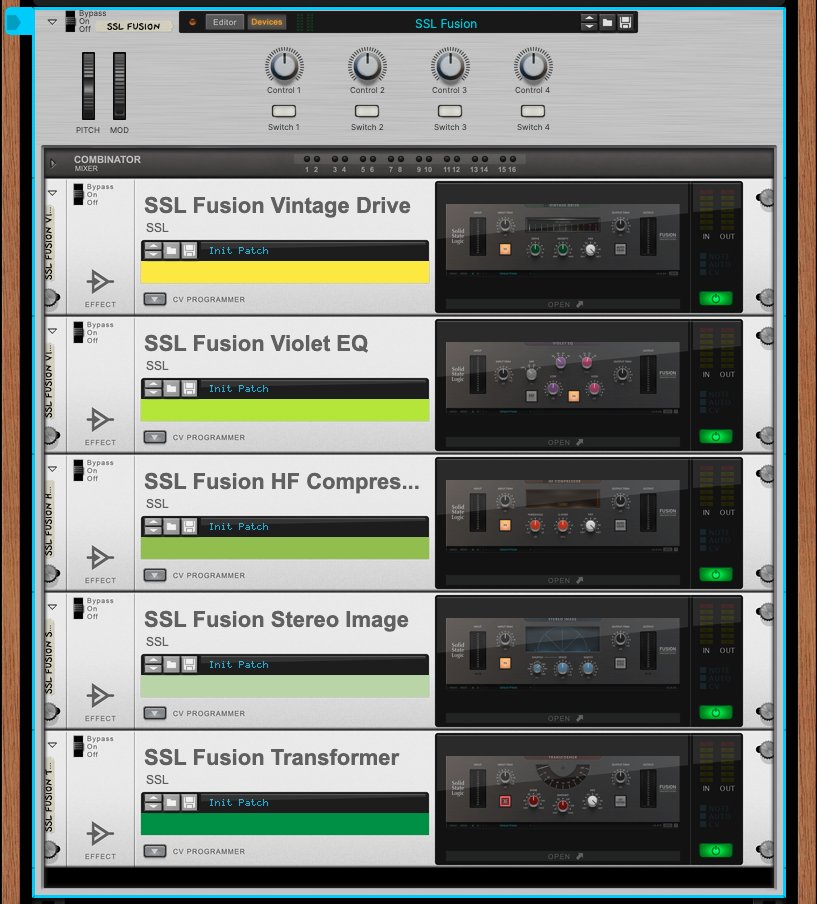Save patch disk icon for HF Compressor
Image resolution: width=817 pixels, height=904 pixels.
[189, 526]
